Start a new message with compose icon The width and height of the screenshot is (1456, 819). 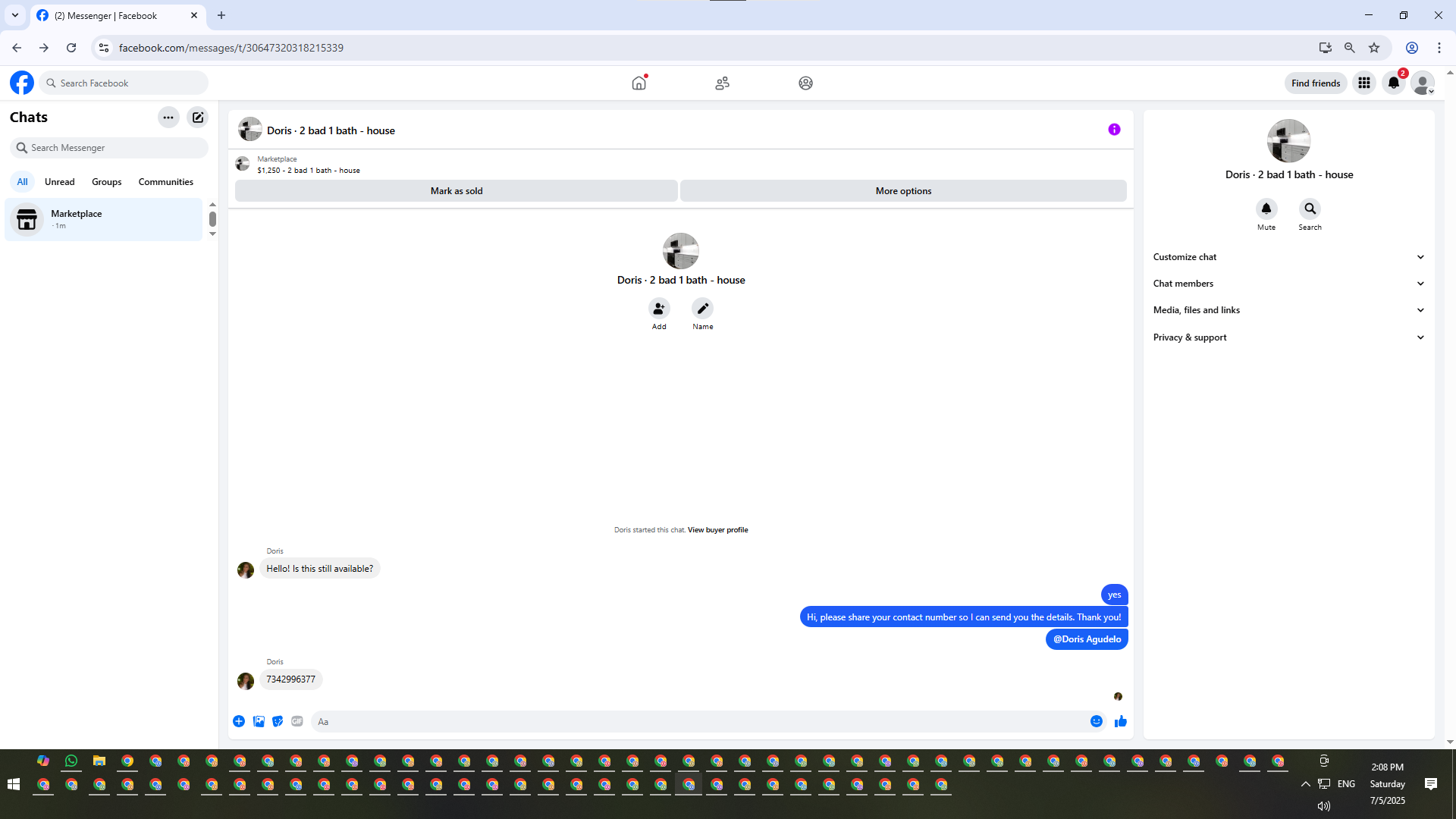point(198,118)
